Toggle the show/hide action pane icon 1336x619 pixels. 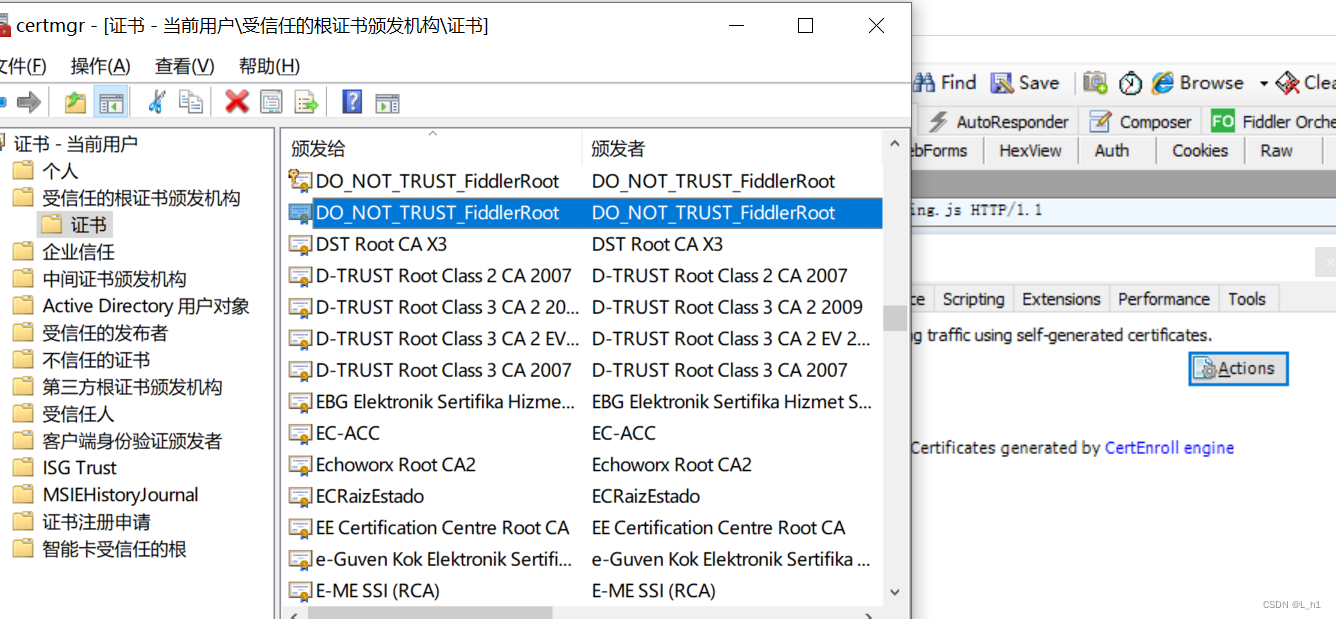[x=387, y=102]
